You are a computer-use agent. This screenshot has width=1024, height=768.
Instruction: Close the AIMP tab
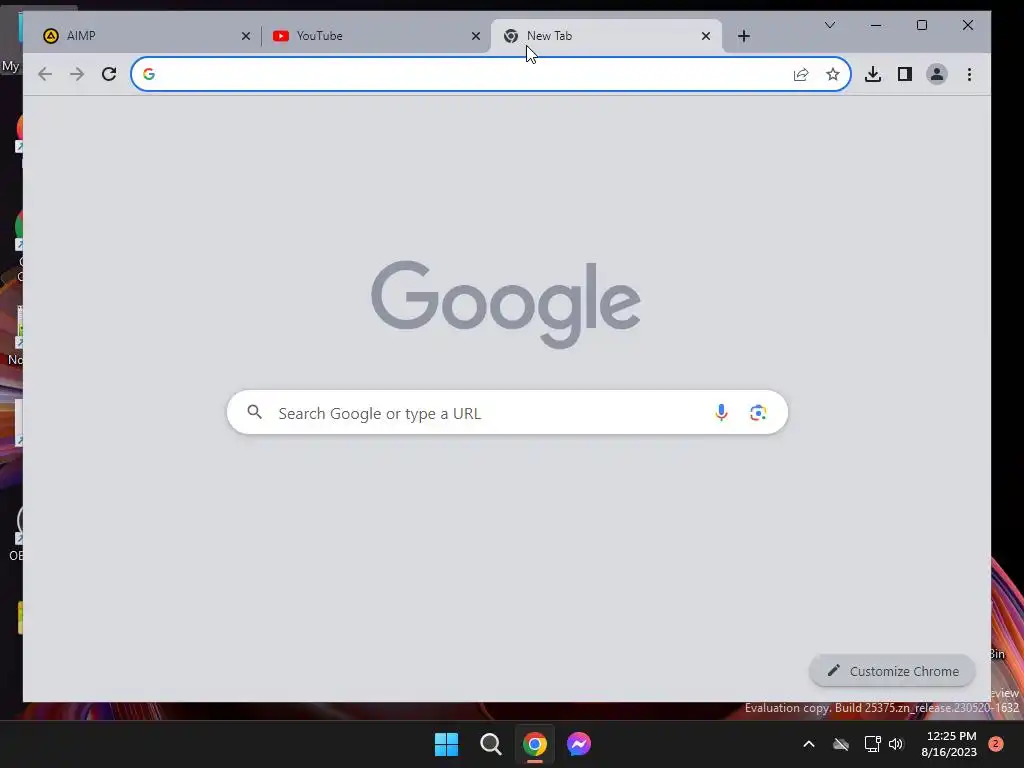point(246,36)
